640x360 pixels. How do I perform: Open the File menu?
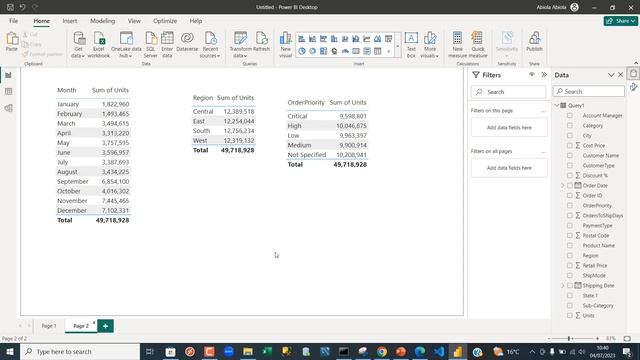[13, 21]
